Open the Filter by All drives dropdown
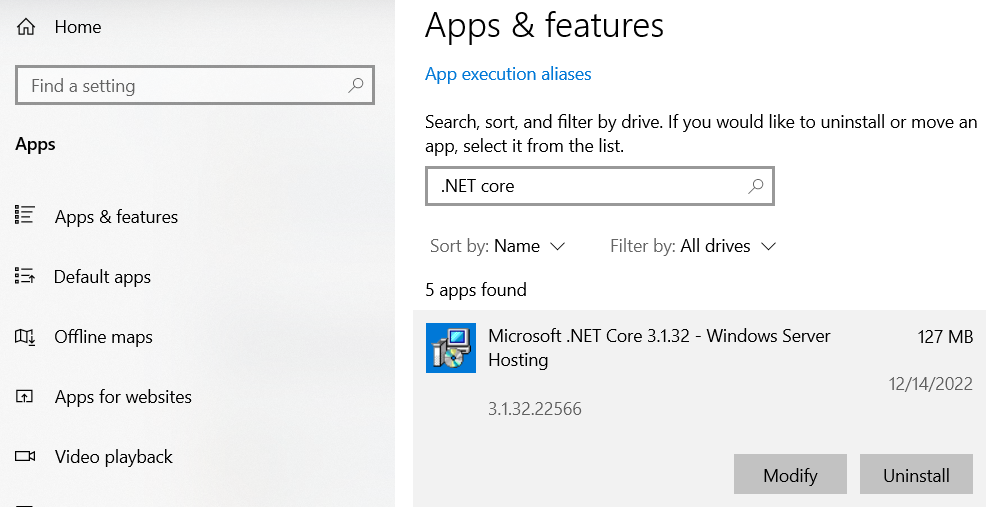Viewport: 993px width, 507px height. [693, 246]
